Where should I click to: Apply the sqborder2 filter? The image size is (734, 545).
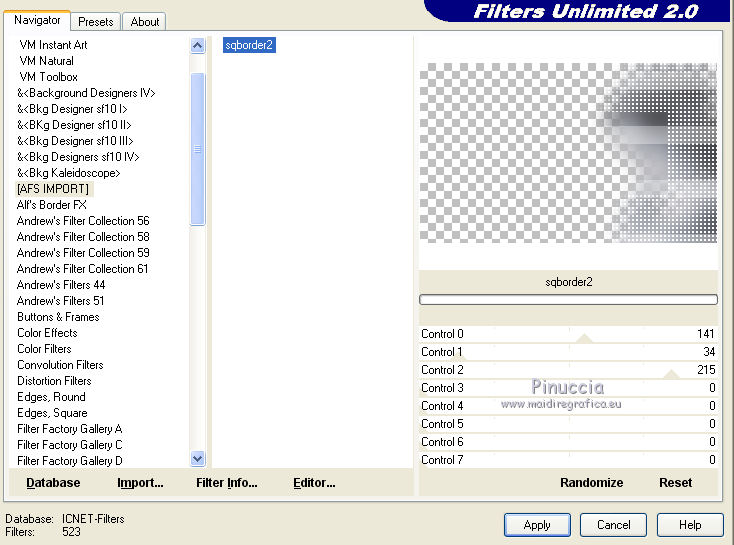537,525
